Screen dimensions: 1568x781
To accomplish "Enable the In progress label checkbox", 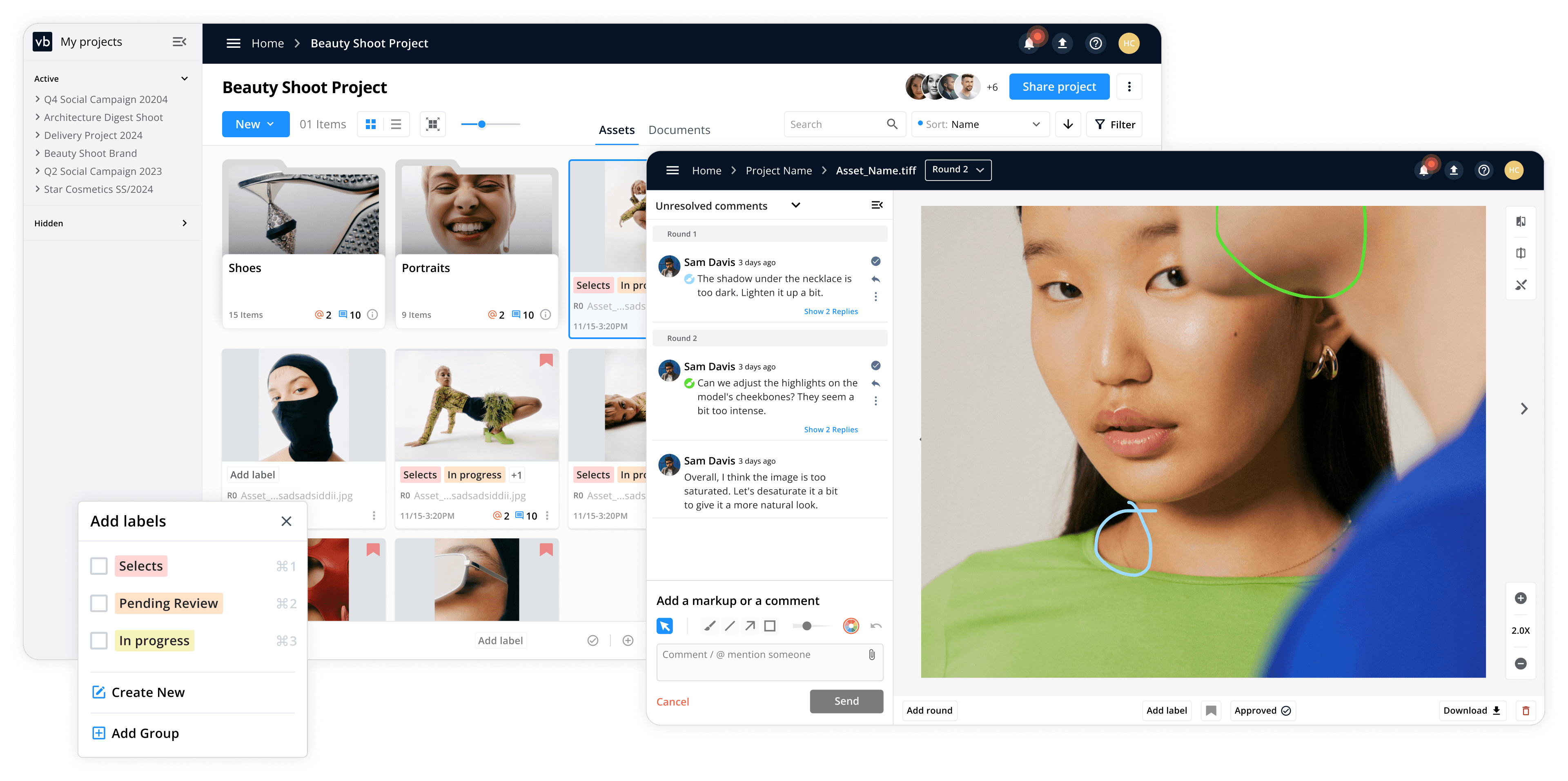I will tap(98, 640).
